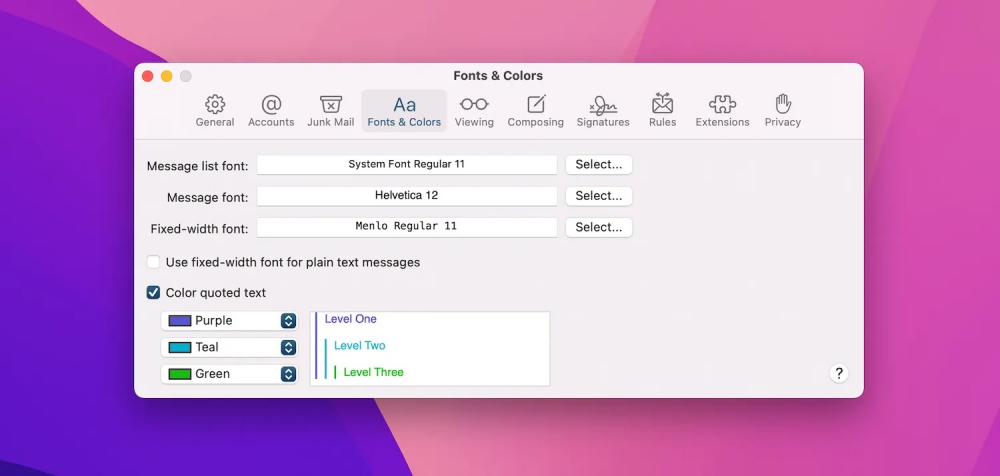Viewport: 1000px width, 476px height.
Task: Open the Accounts @ icon
Action: coord(271,105)
